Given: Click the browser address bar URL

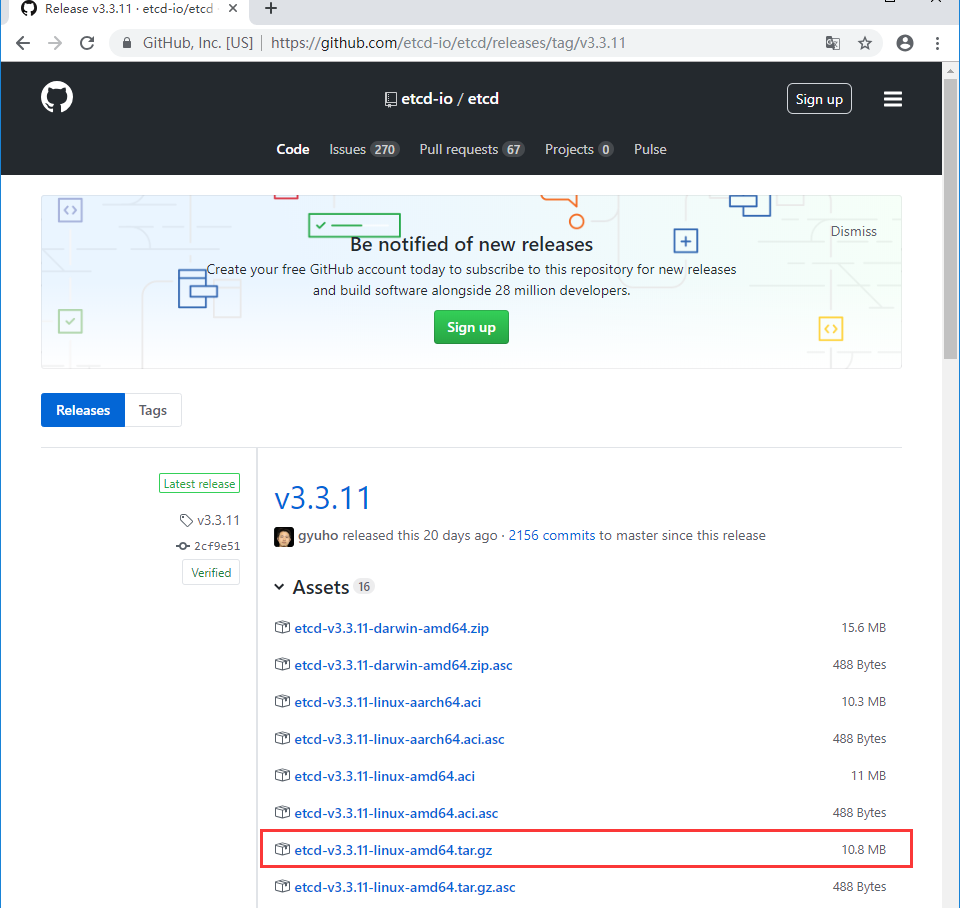Looking at the screenshot, I should (x=448, y=43).
